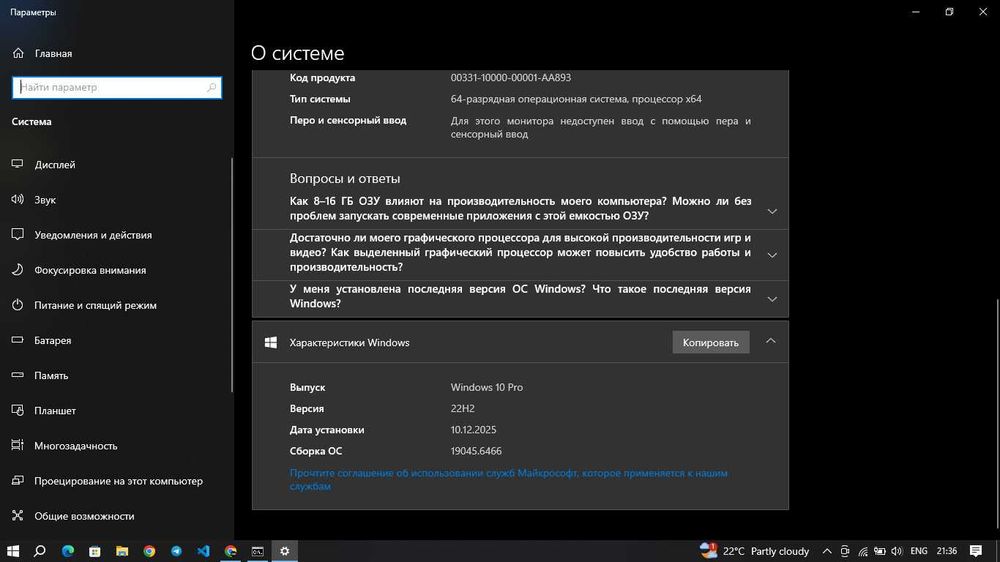Click the Копировать button

[x=710, y=343]
